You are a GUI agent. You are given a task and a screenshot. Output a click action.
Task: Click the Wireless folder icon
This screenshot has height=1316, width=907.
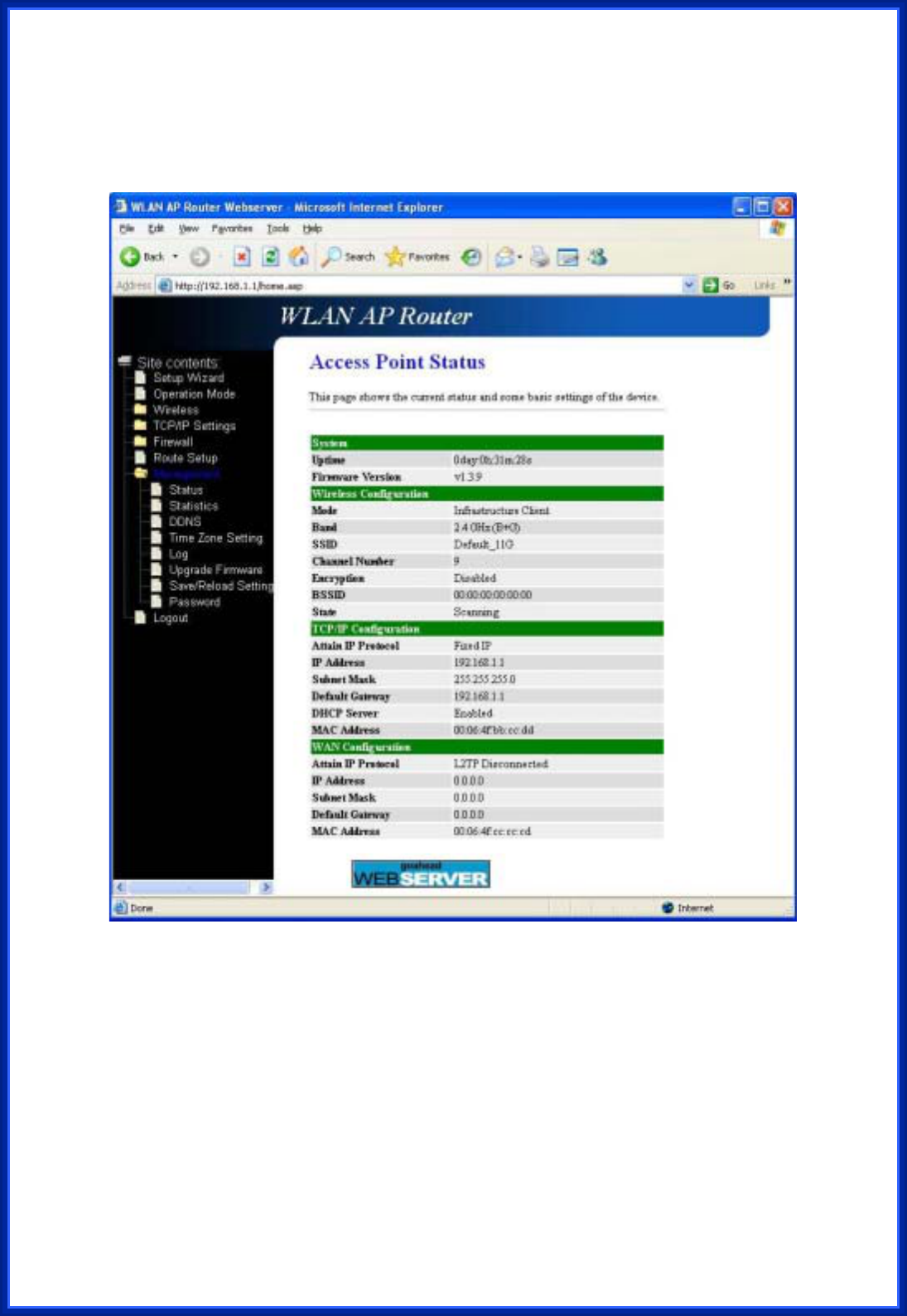point(140,409)
